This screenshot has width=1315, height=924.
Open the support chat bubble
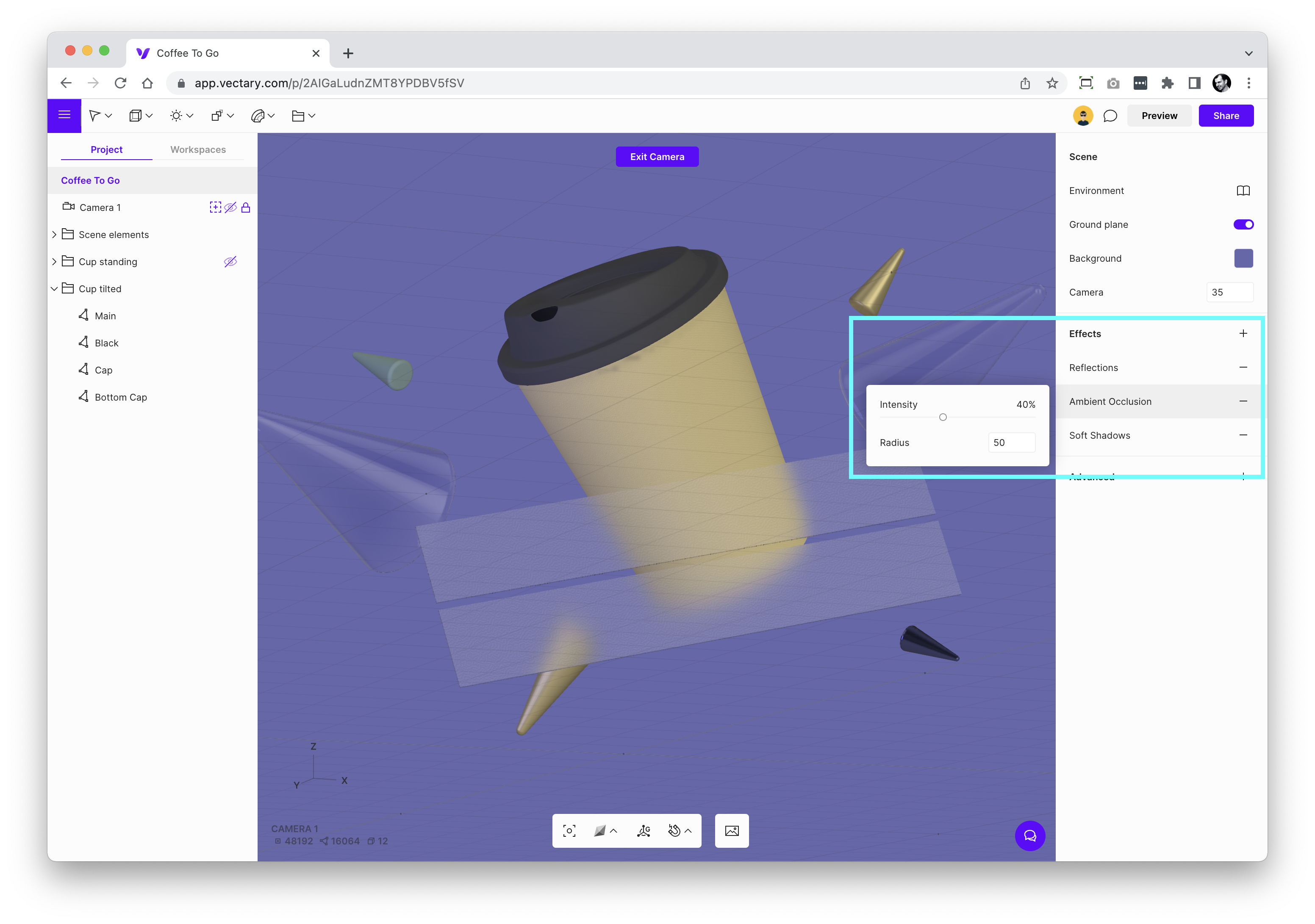click(1030, 836)
